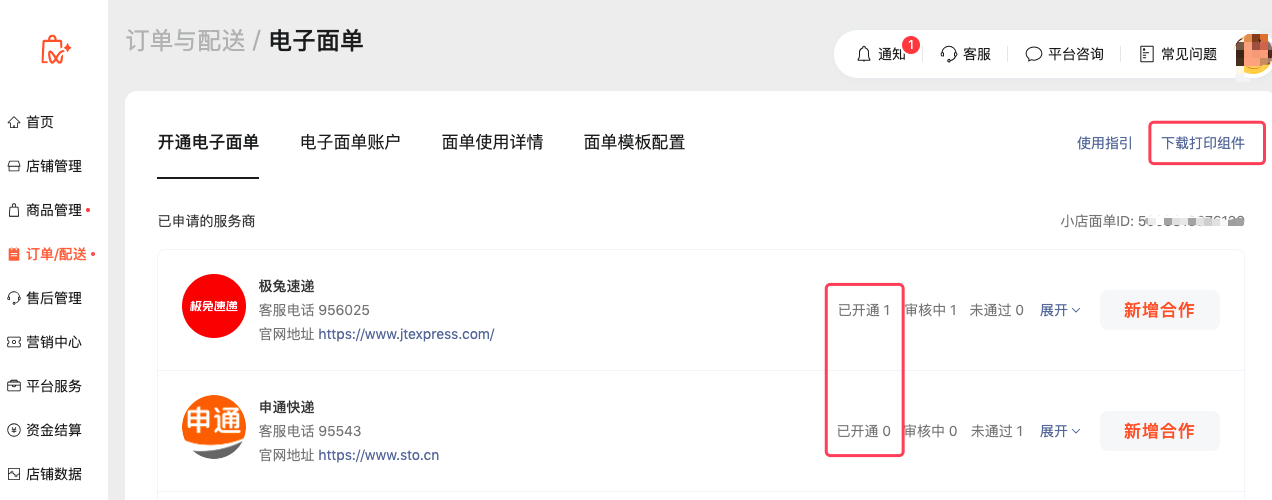Click the 营销中心 ticket icon
The image size is (1272, 500).
tap(14, 342)
